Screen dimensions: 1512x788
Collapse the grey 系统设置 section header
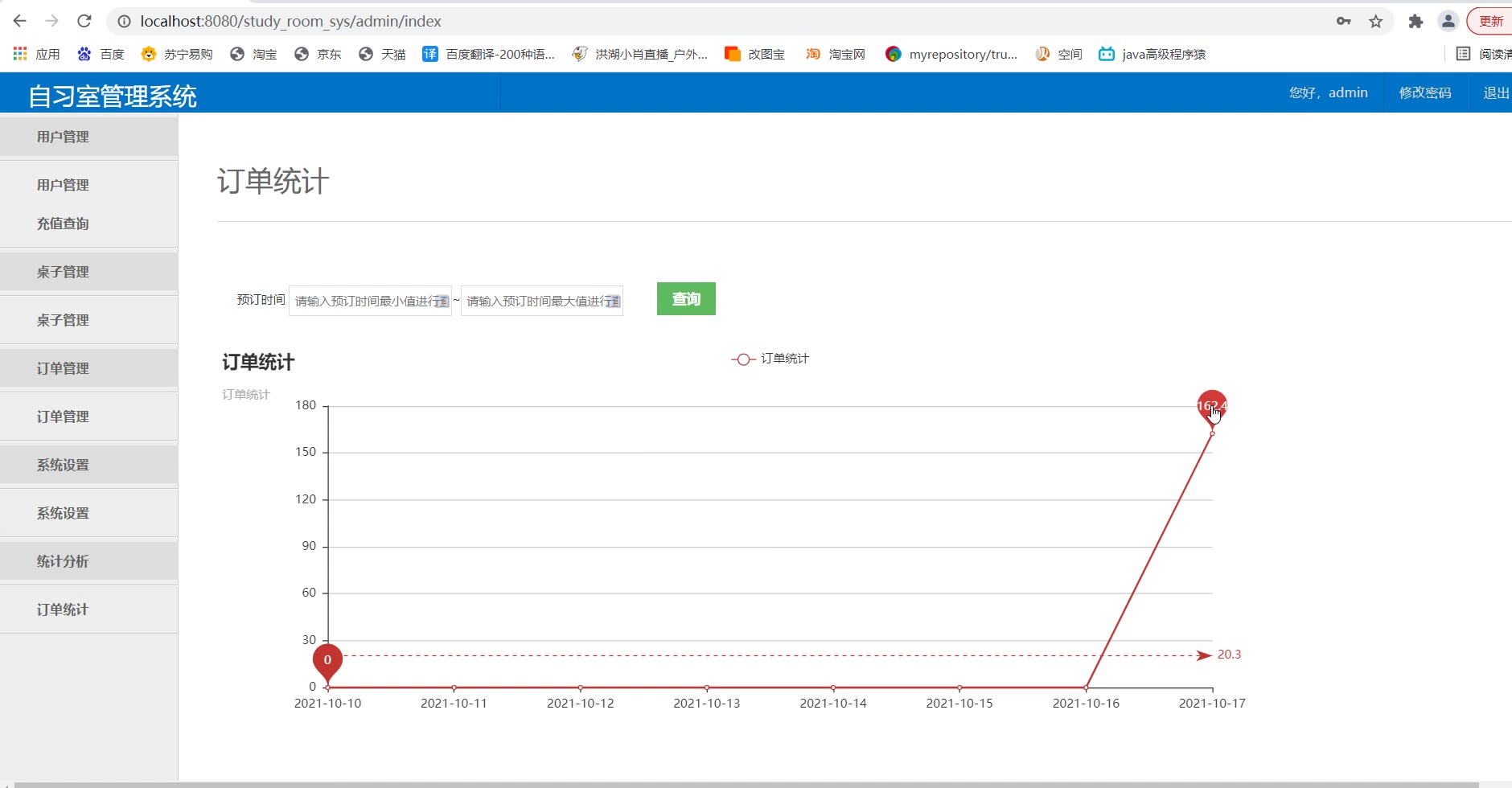(x=88, y=465)
